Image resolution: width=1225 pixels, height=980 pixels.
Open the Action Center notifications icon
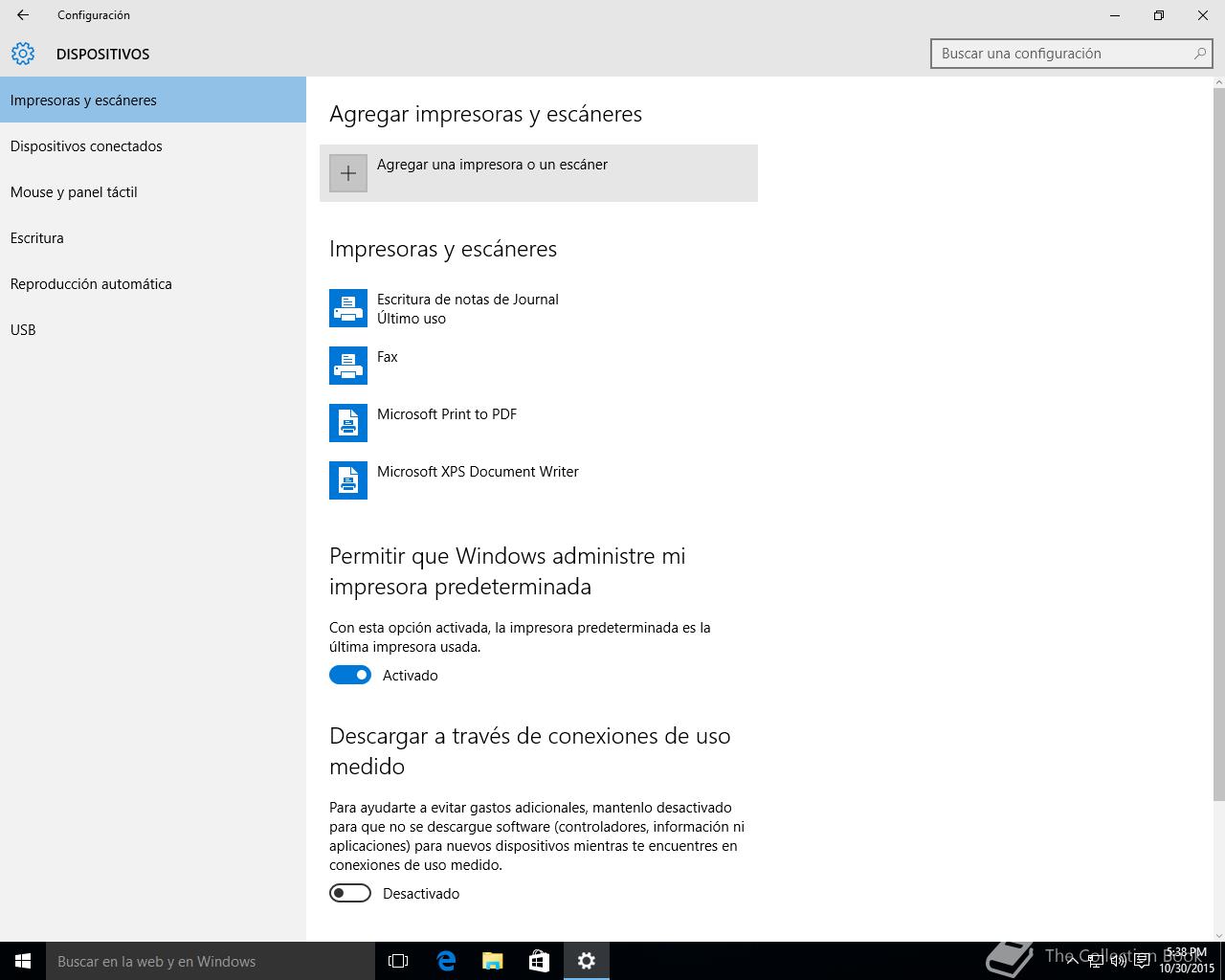(1142, 961)
